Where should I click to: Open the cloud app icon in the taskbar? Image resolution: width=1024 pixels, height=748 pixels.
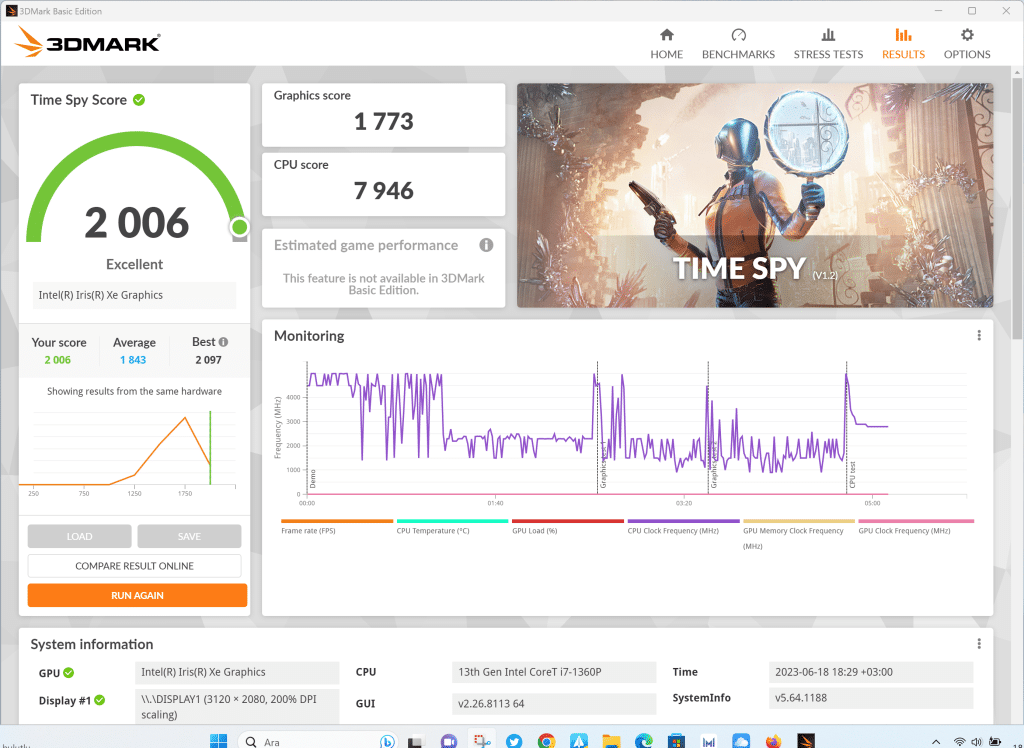click(x=741, y=741)
